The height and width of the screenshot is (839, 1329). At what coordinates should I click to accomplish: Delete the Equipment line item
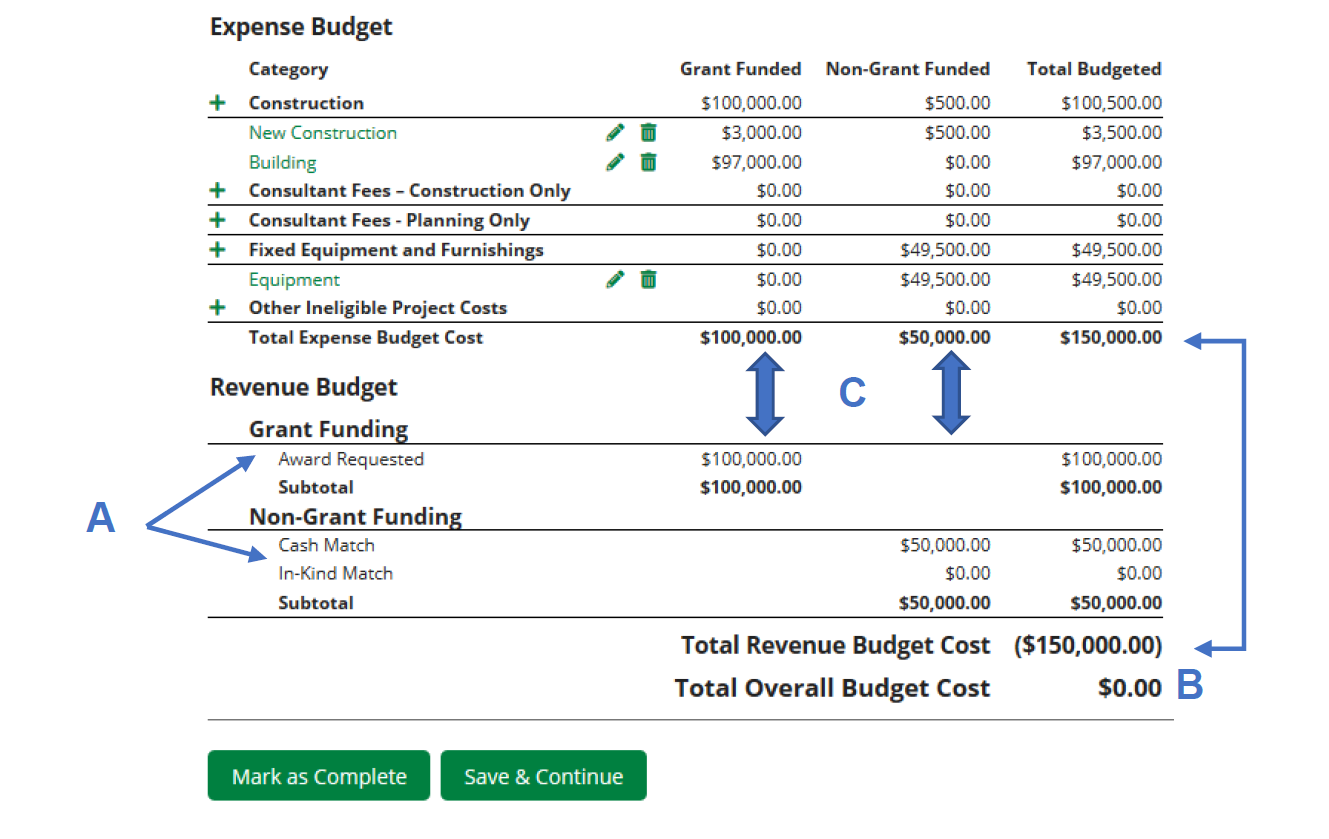(648, 280)
